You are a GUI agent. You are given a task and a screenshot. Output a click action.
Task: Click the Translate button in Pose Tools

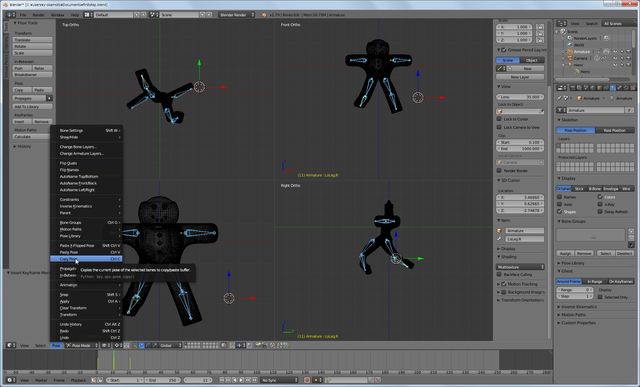(33, 40)
